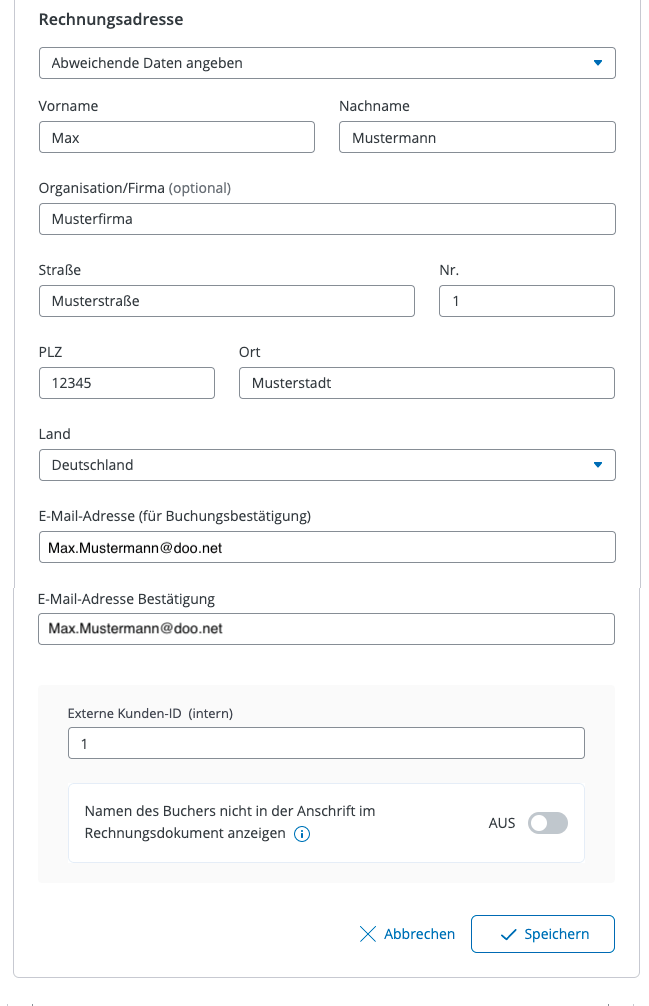Click the Externe Kunden-ID input field
This screenshot has width=649, height=1006.
[326, 744]
